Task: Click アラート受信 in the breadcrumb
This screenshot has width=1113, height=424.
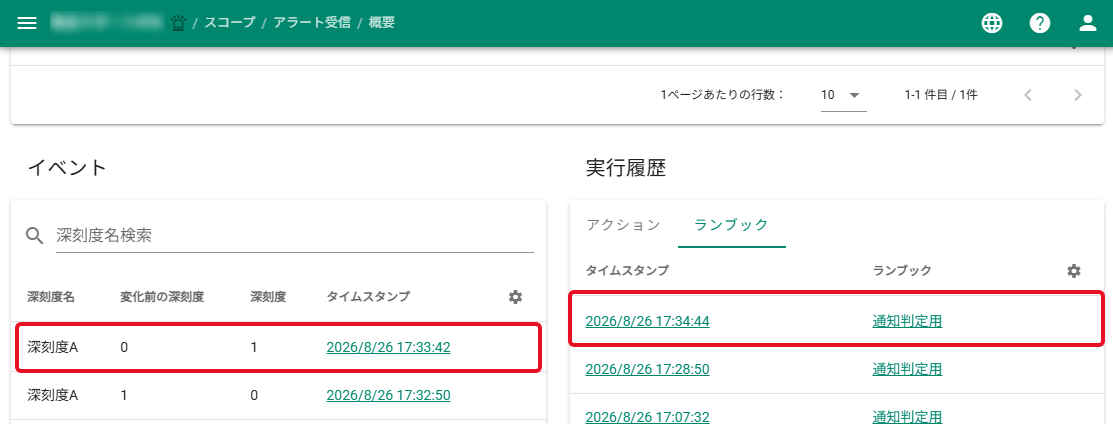Action: (312, 23)
